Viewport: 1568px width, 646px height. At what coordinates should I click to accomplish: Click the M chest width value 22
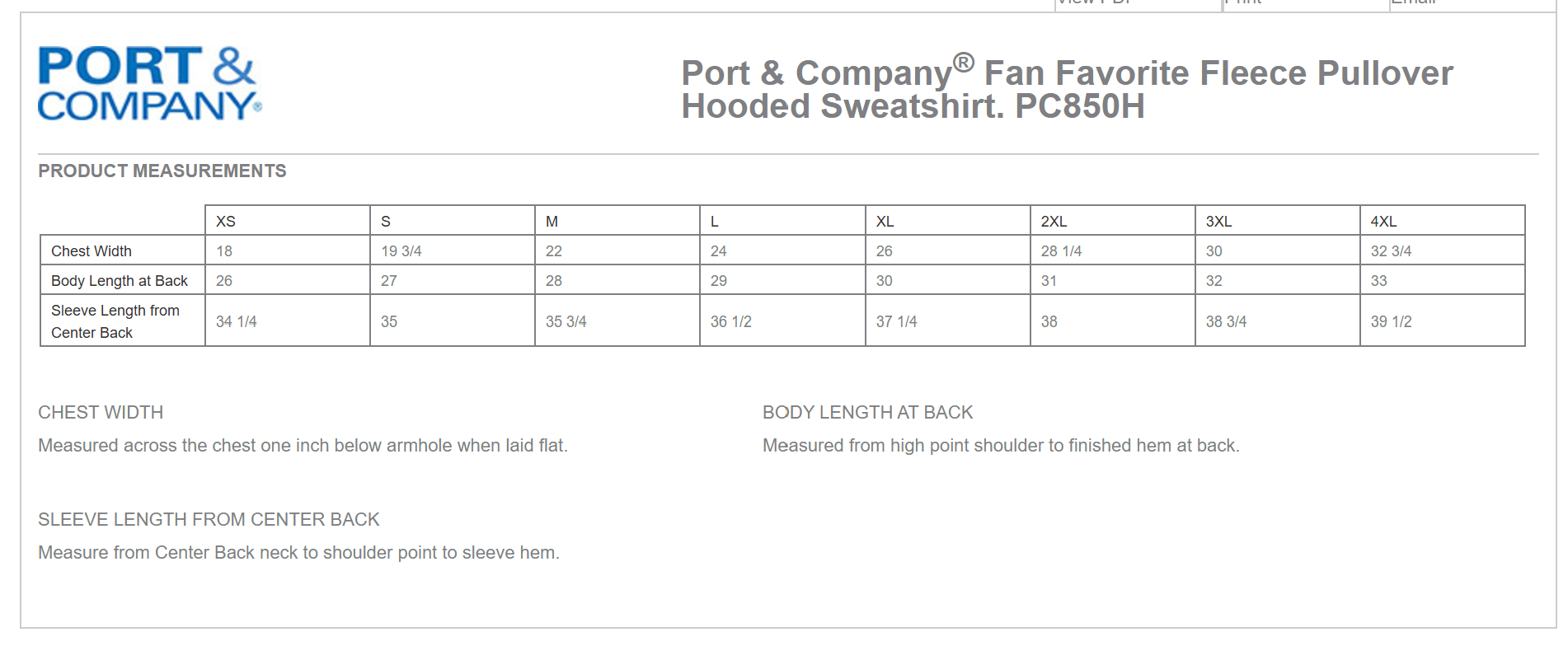[554, 251]
